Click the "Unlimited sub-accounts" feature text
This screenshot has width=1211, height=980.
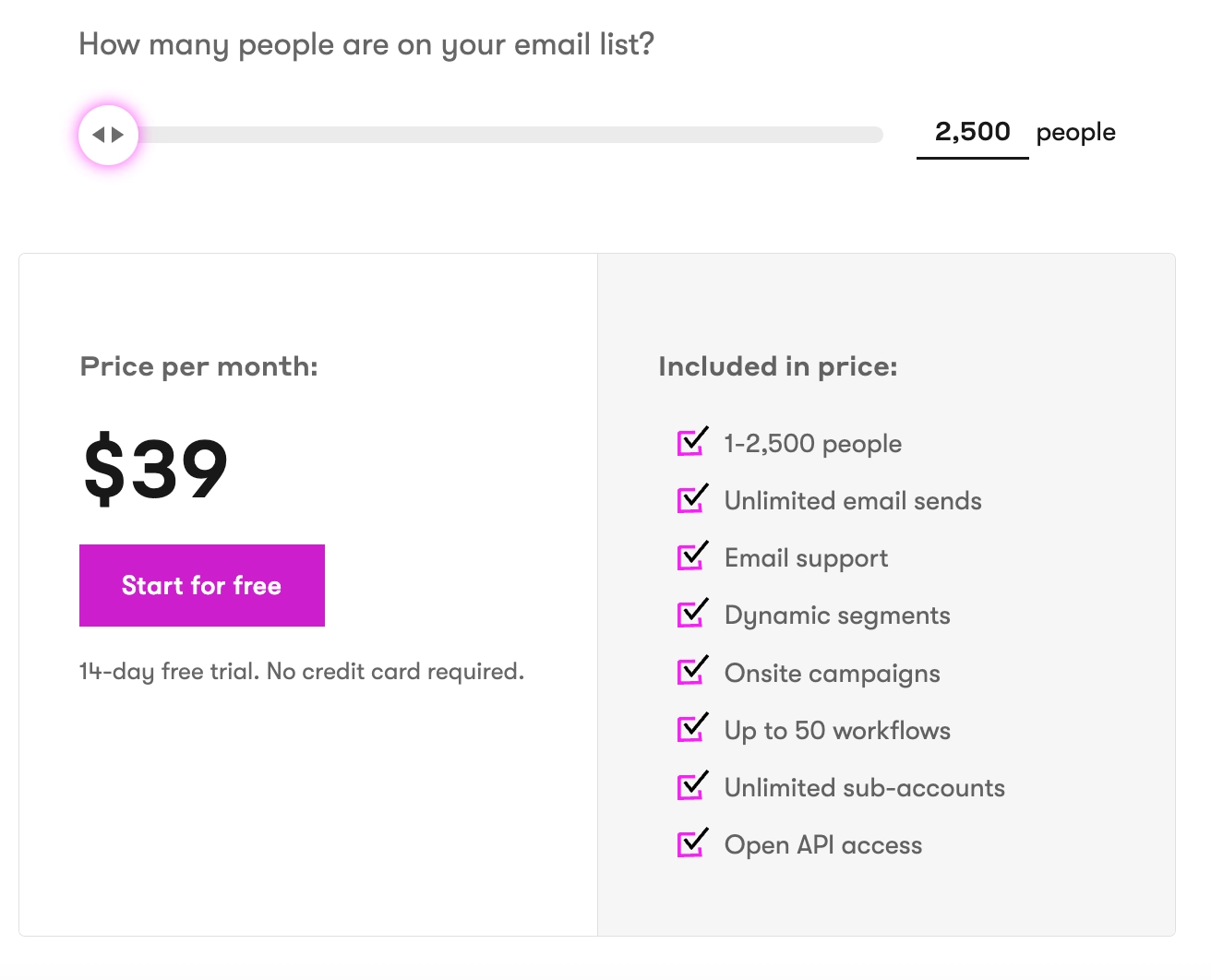coord(864,787)
